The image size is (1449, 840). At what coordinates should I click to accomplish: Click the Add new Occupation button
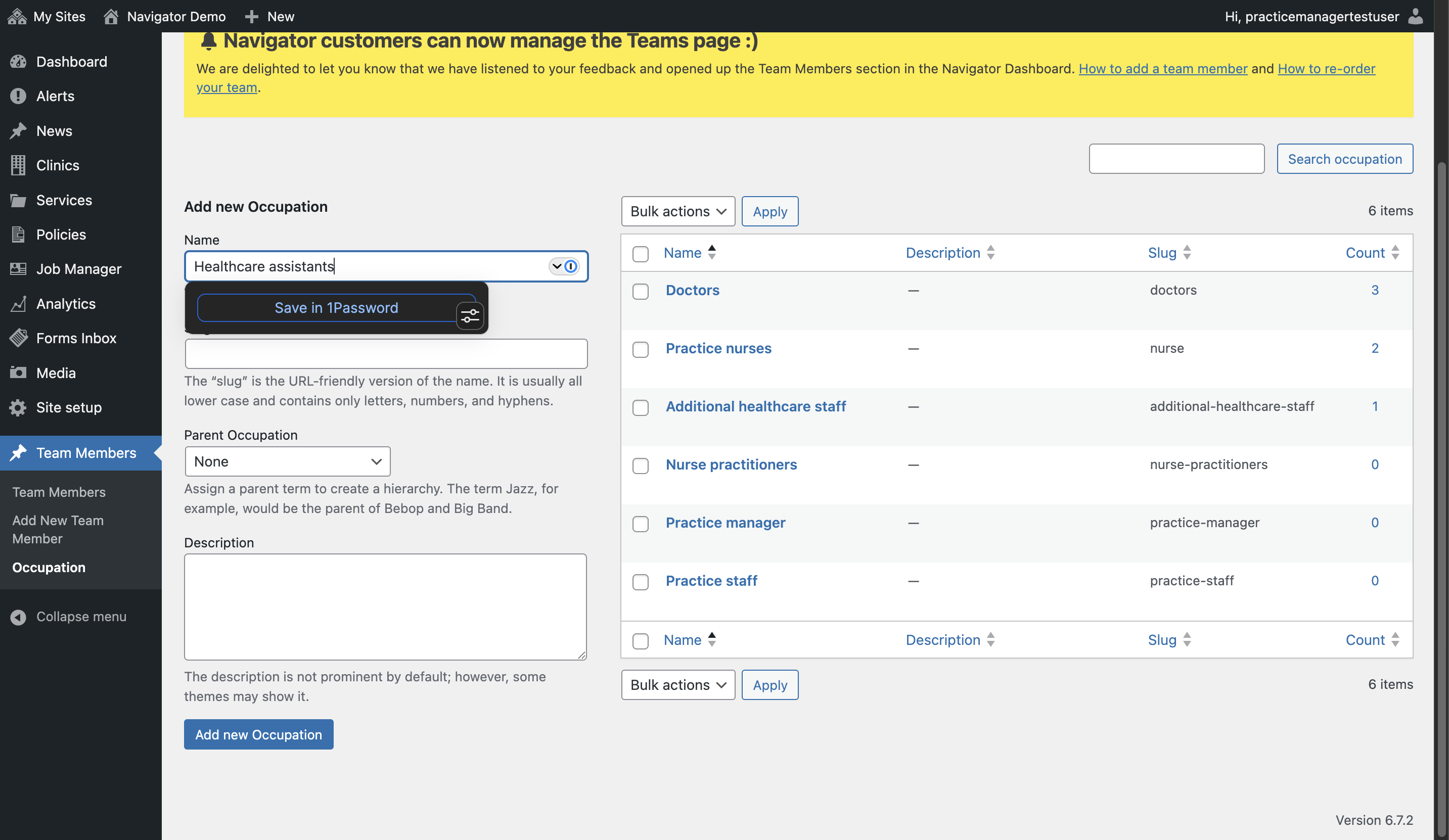[x=259, y=734]
